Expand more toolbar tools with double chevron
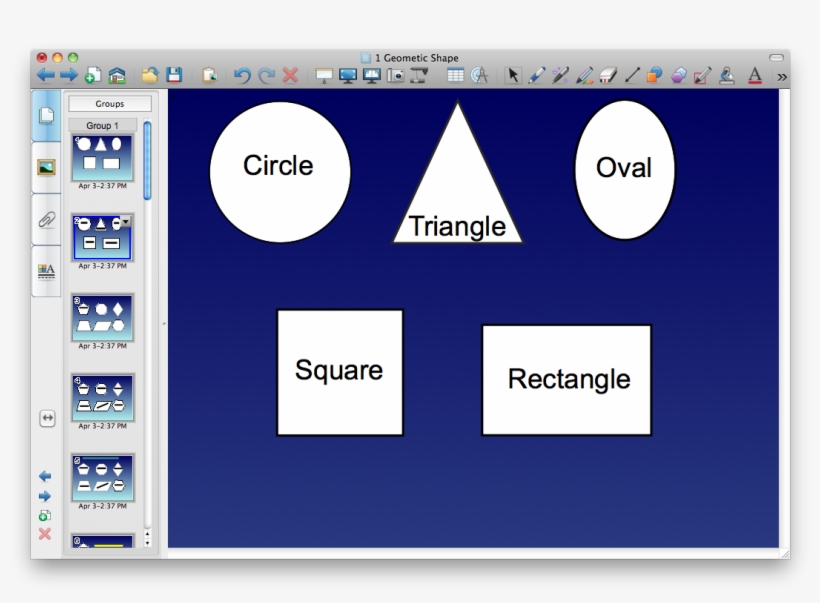The width and height of the screenshot is (820, 603). coord(781,76)
